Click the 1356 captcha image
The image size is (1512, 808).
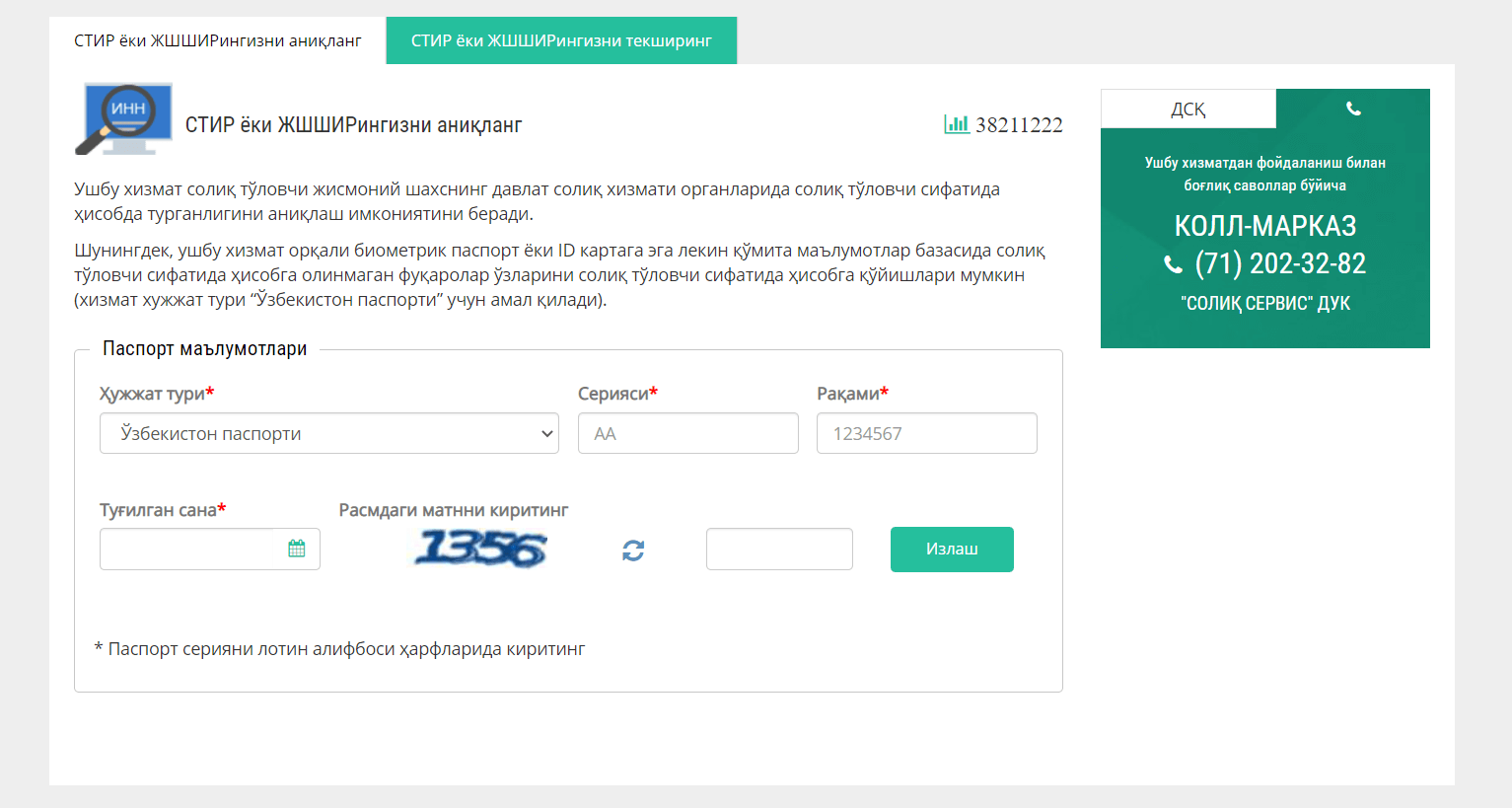(x=480, y=549)
